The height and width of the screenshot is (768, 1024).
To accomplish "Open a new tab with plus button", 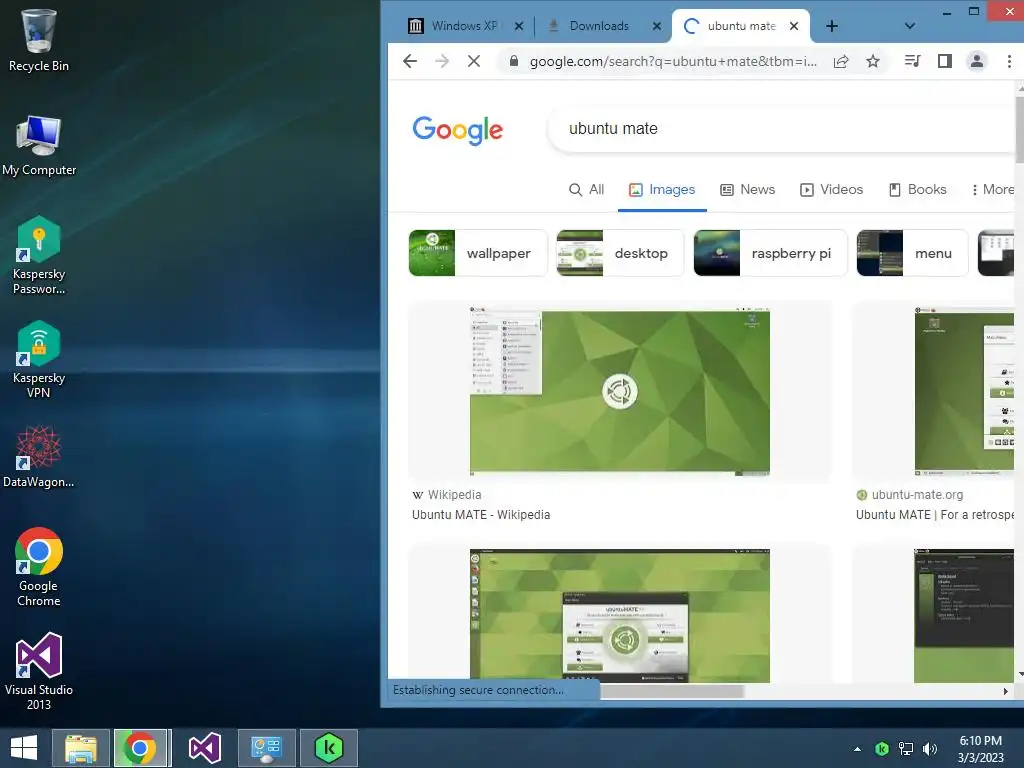I will (831, 26).
